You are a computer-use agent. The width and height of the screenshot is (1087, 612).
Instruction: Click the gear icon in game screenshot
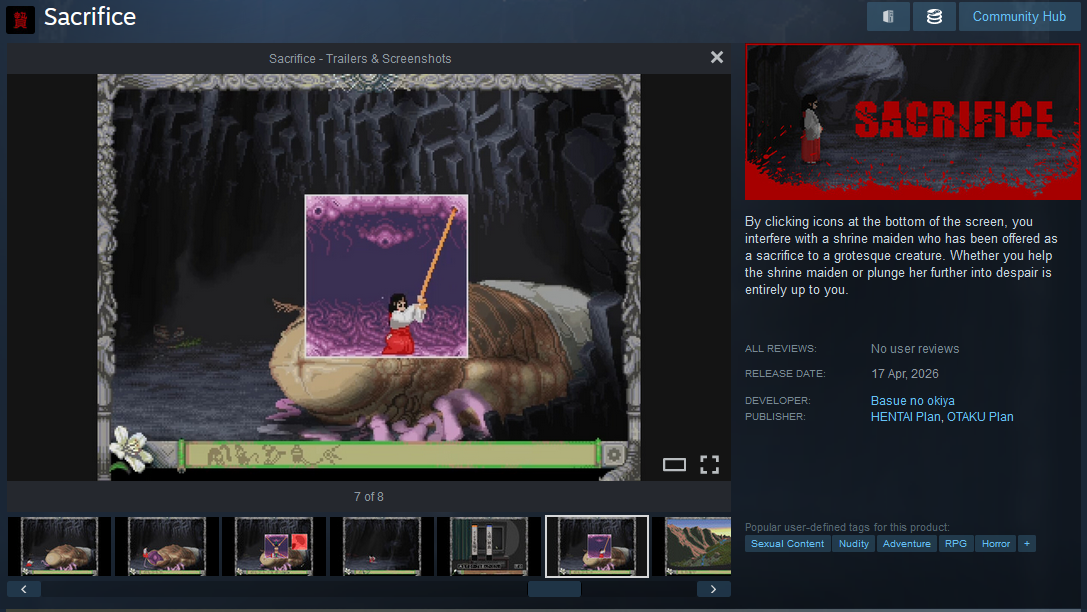tap(614, 455)
